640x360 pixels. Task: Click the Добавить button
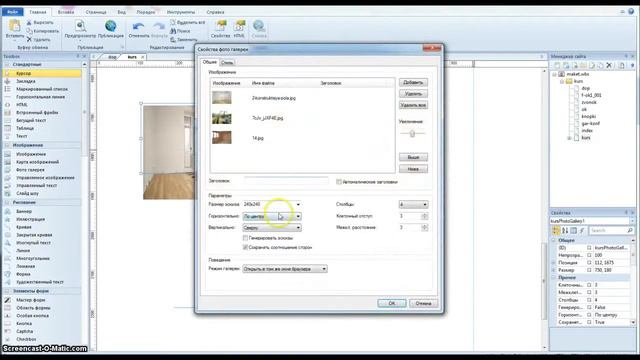pyautogui.click(x=413, y=82)
